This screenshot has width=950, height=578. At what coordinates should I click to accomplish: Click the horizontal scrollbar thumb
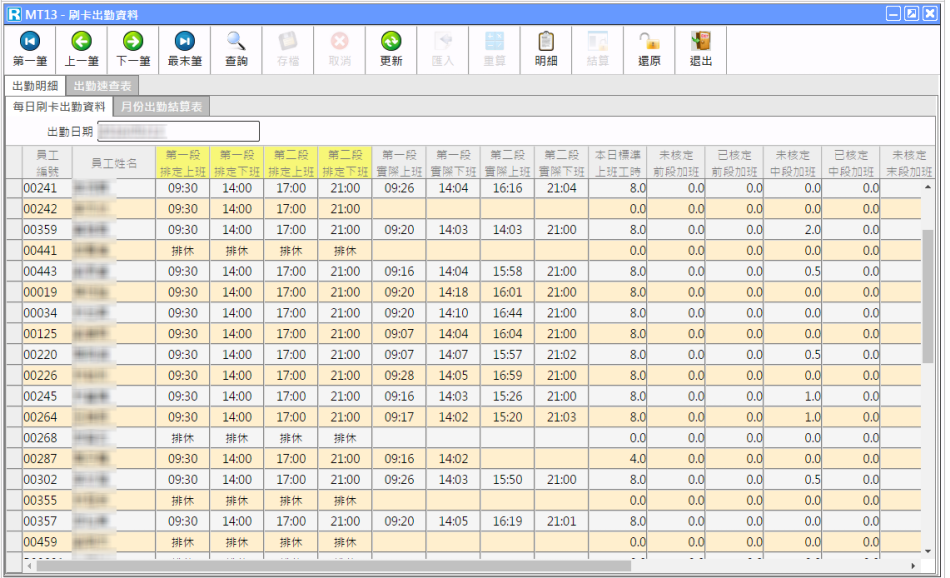point(334,566)
